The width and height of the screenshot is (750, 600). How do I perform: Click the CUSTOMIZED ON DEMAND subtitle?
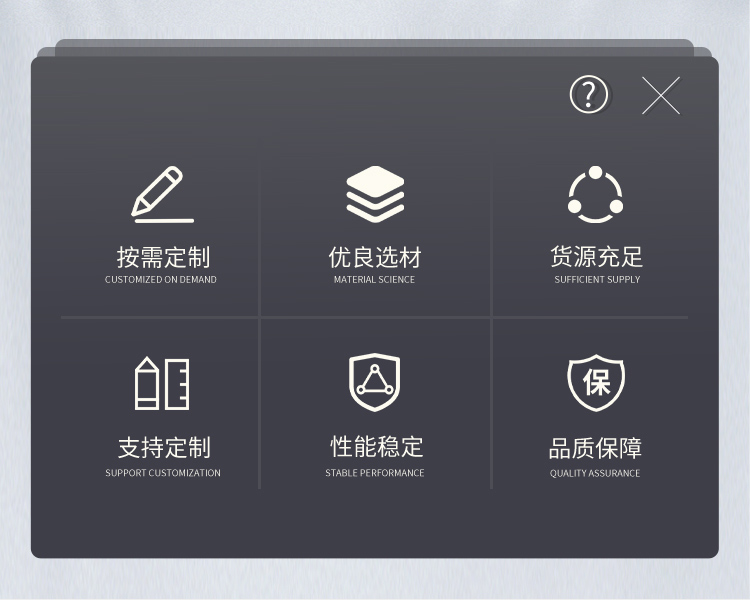[x=161, y=279]
